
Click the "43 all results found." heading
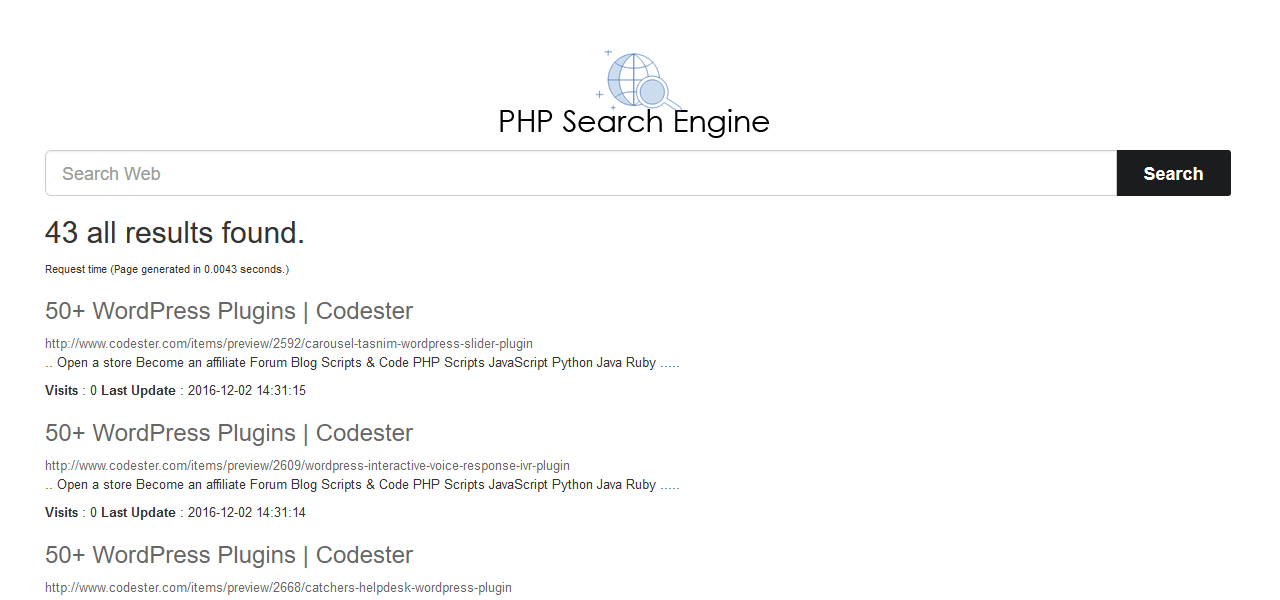[x=174, y=232]
